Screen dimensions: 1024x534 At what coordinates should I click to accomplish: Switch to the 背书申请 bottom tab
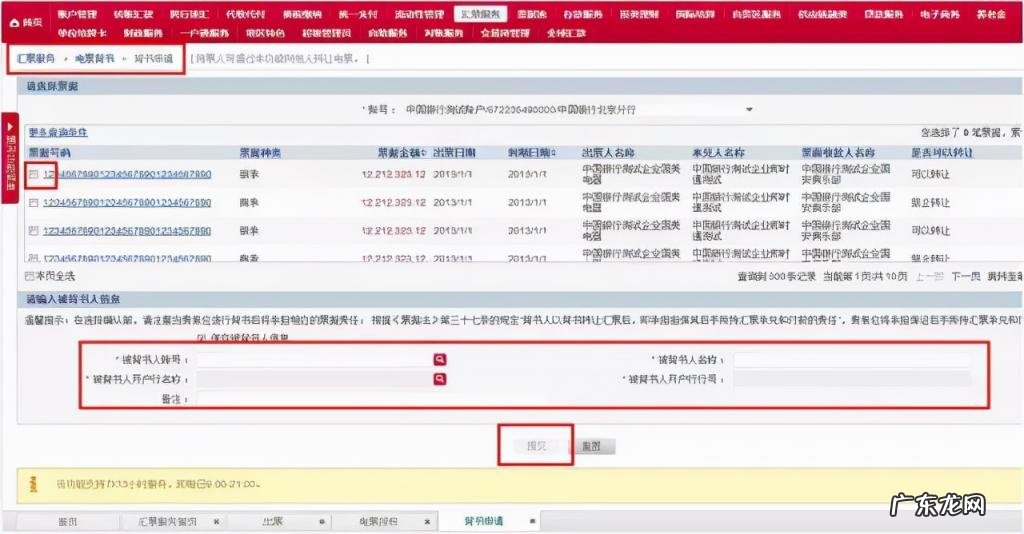point(483,521)
